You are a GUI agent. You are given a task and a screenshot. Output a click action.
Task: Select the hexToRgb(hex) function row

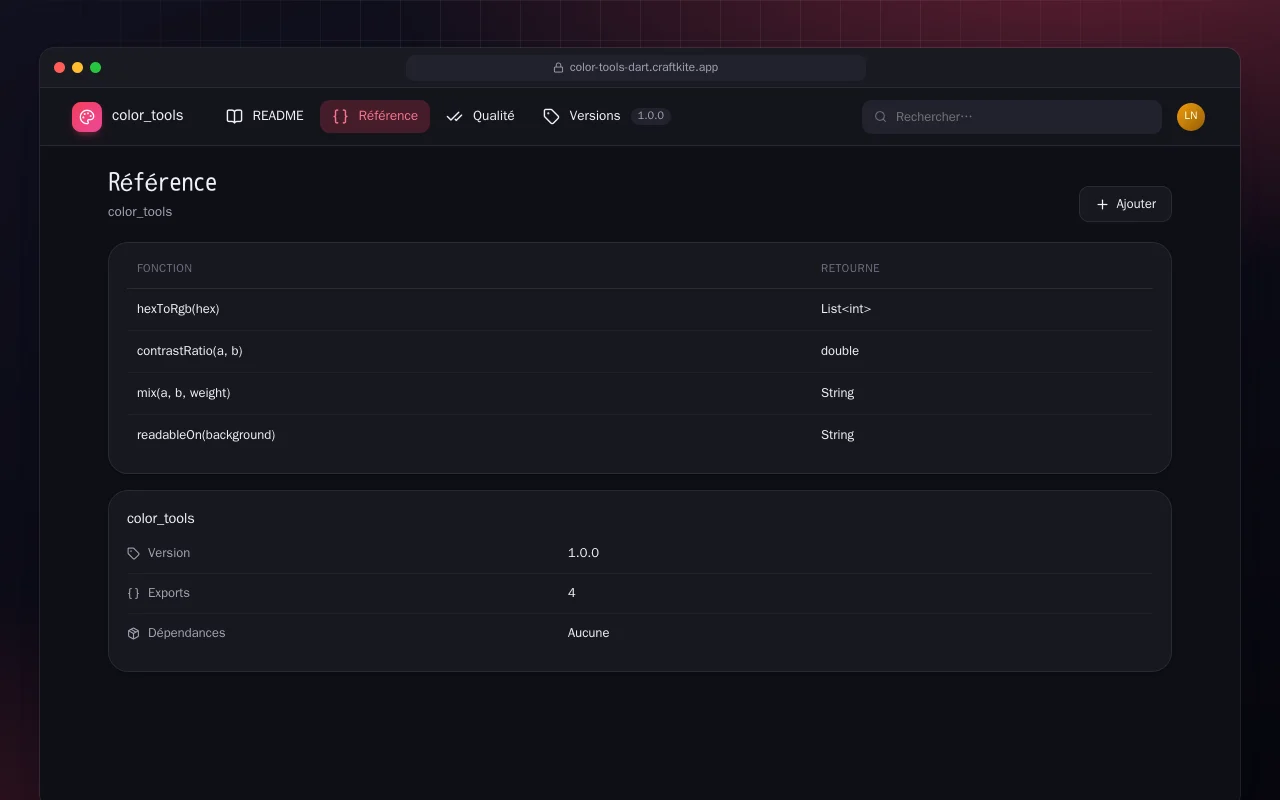coord(640,309)
